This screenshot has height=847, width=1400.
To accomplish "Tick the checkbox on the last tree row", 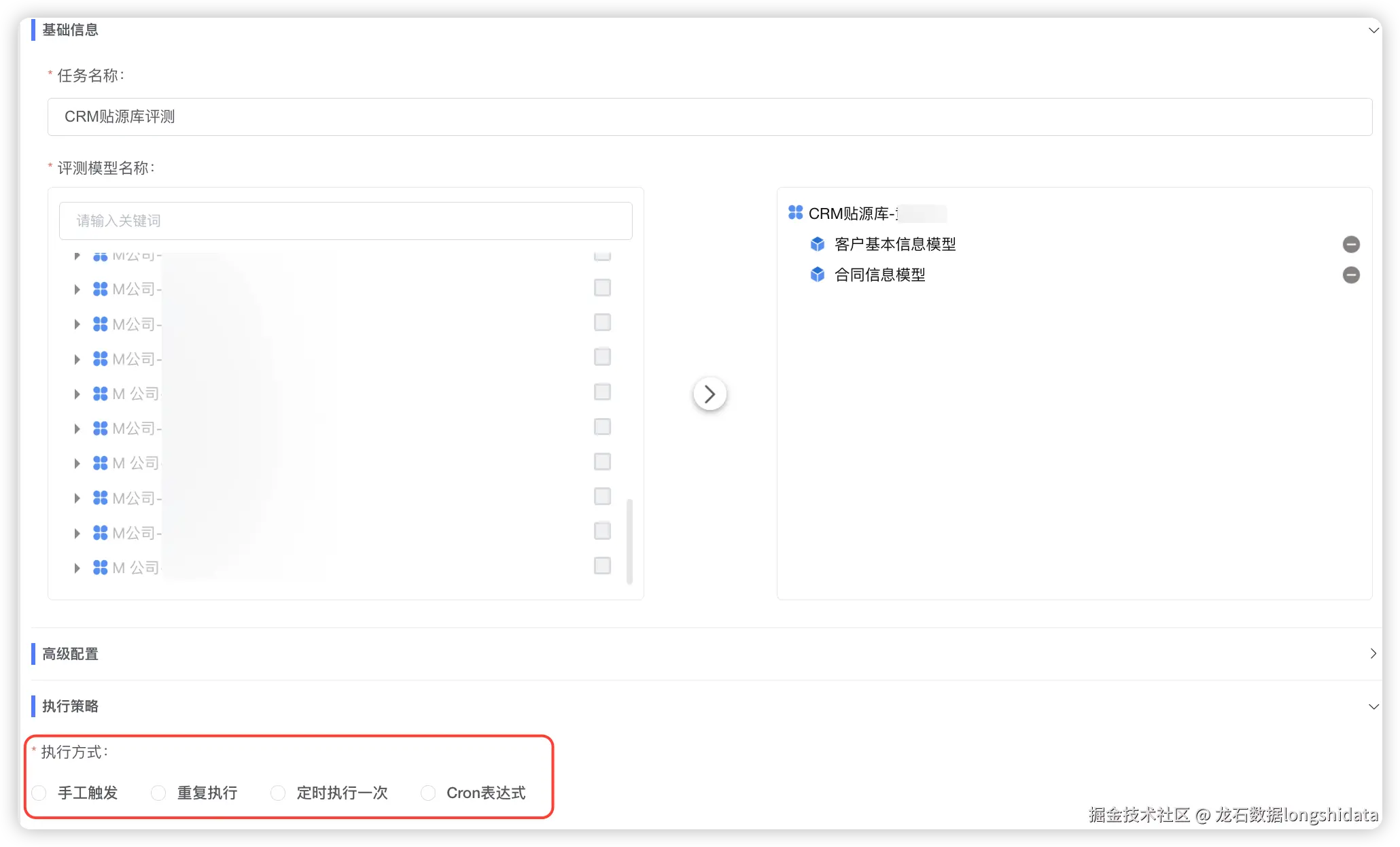I will point(602,566).
